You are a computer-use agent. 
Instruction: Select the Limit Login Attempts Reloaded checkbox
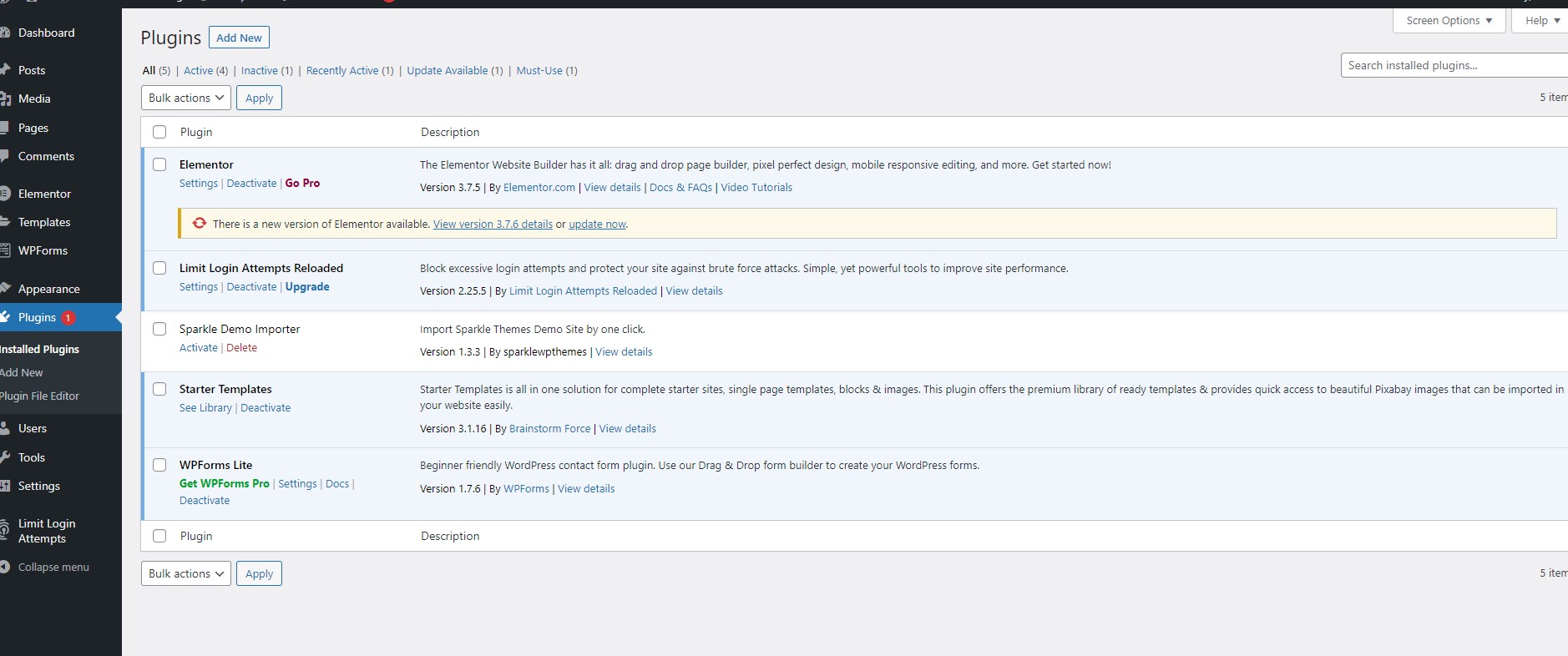pyautogui.click(x=159, y=268)
